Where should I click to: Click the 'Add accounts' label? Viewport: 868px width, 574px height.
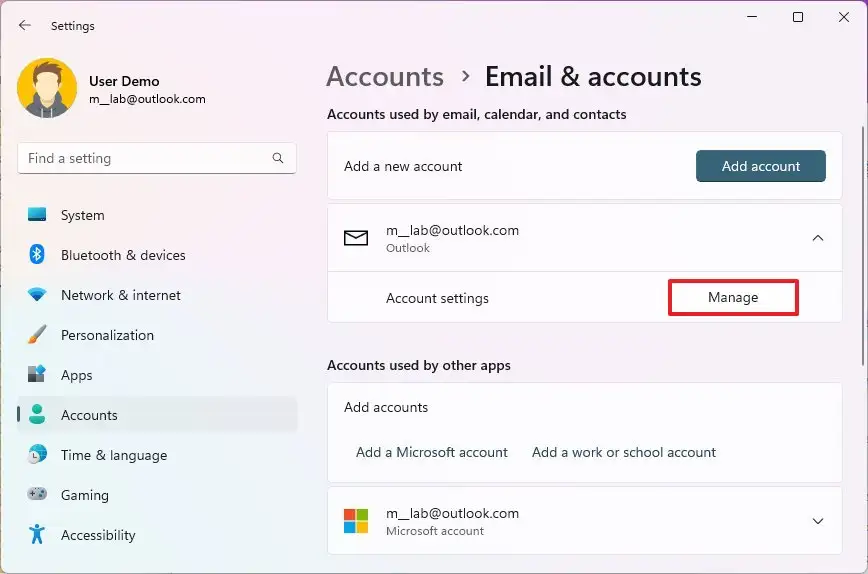(x=386, y=407)
